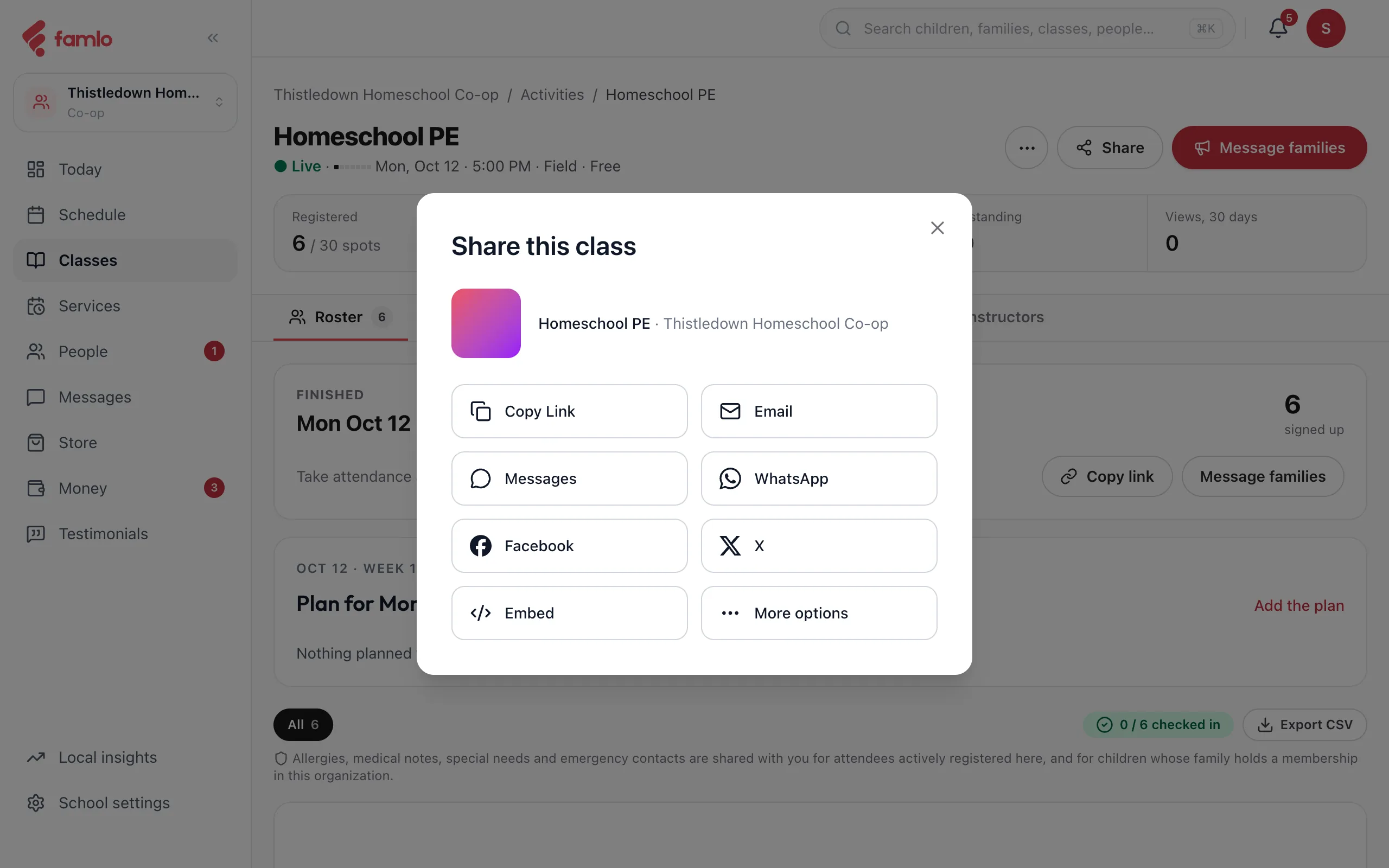
Task: Go to Activities breadcrumb
Action: 552,95
